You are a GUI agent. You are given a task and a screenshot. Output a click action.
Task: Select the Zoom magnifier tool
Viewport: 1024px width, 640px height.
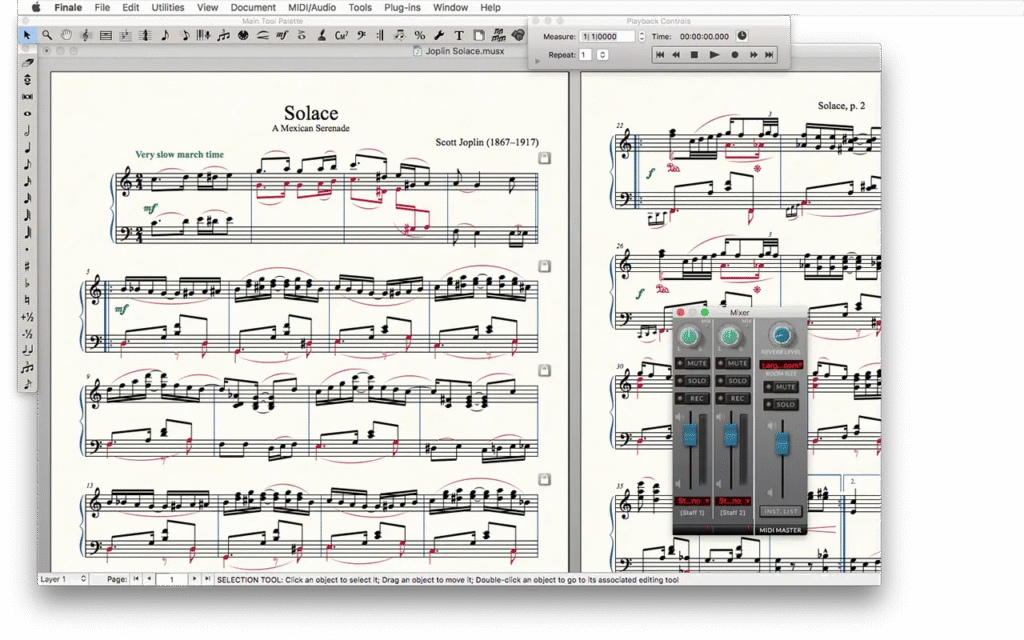coord(47,36)
